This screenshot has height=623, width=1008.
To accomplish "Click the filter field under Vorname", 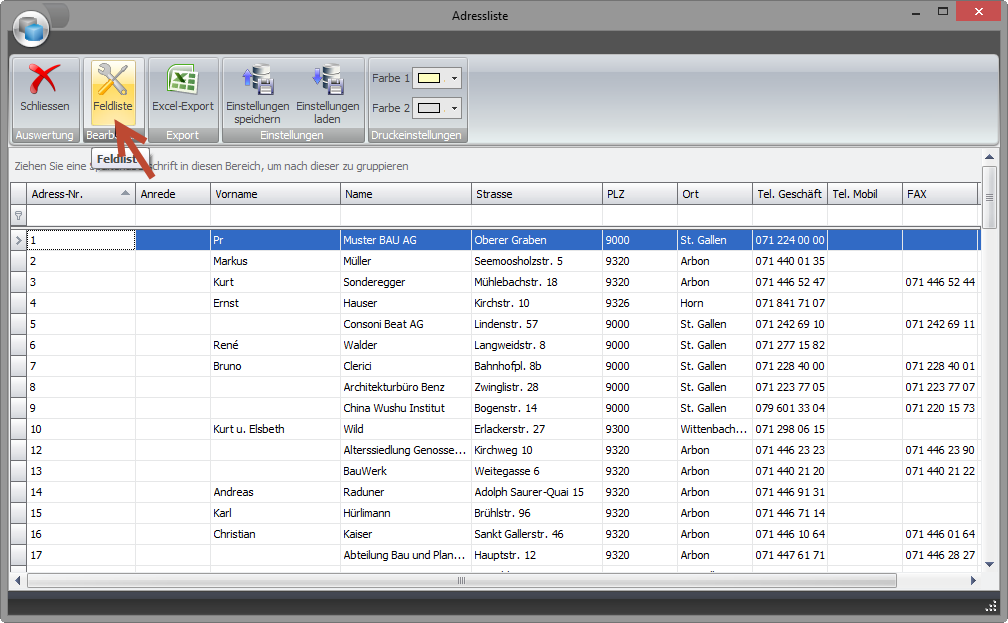I will [275, 215].
